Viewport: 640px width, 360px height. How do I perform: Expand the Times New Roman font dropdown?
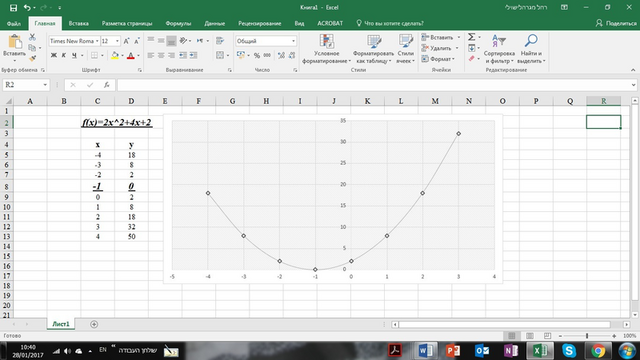pos(97,41)
